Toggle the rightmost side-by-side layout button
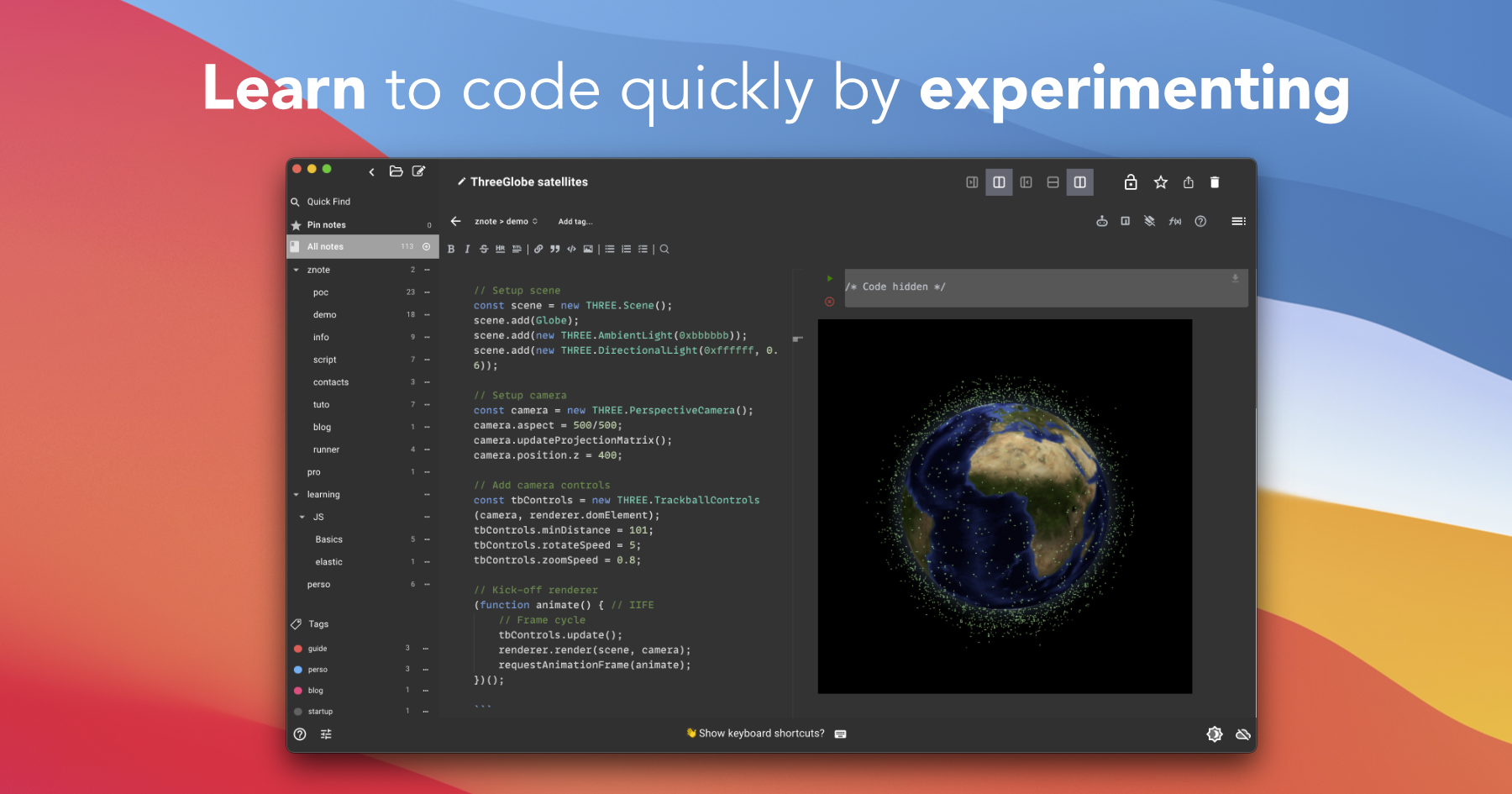The width and height of the screenshot is (1512, 794). 1080,182
